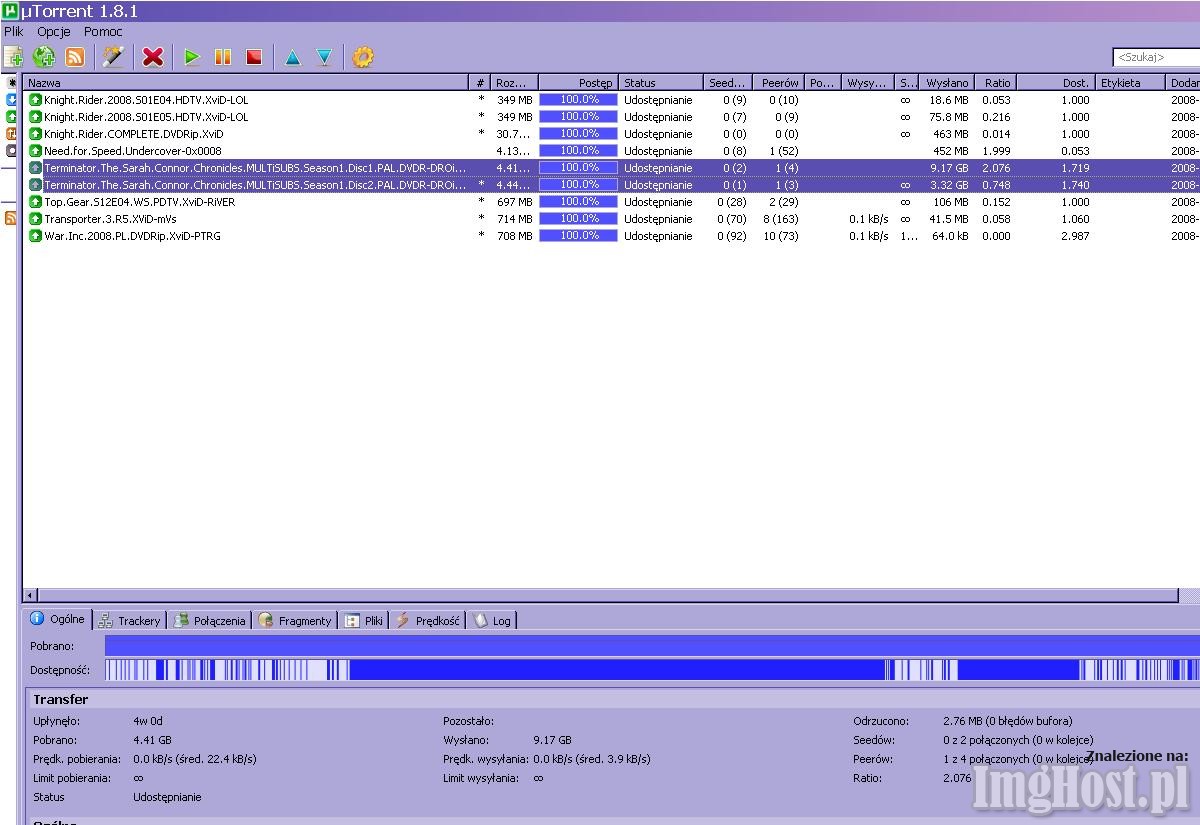Image resolution: width=1200 pixels, height=825 pixels.
Task: Click the green Start torrent icon
Action: click(x=192, y=58)
